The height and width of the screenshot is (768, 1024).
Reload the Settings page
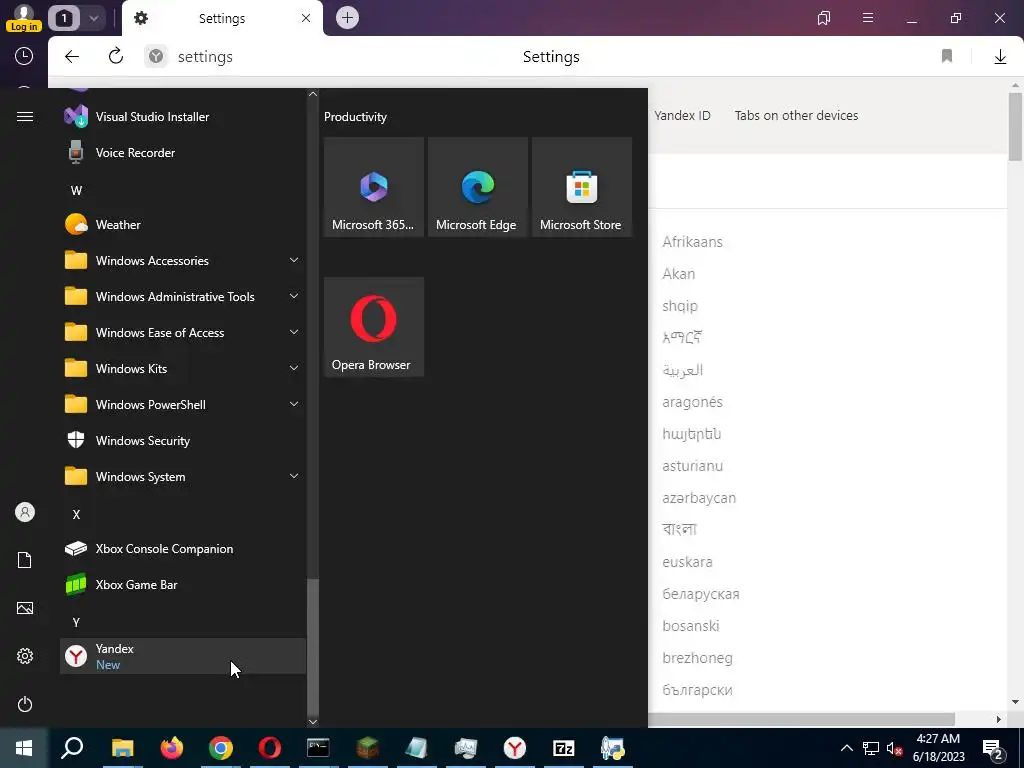pos(116,57)
